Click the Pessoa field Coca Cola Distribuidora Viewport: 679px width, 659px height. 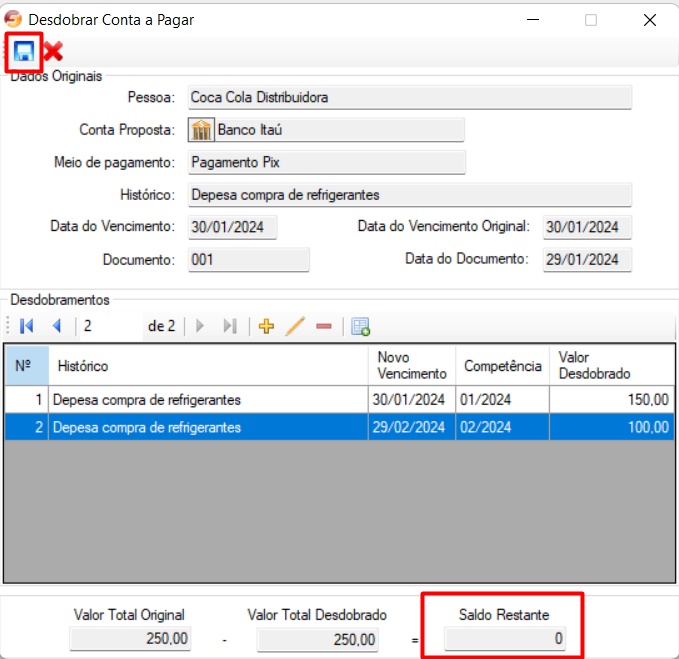tap(410, 97)
